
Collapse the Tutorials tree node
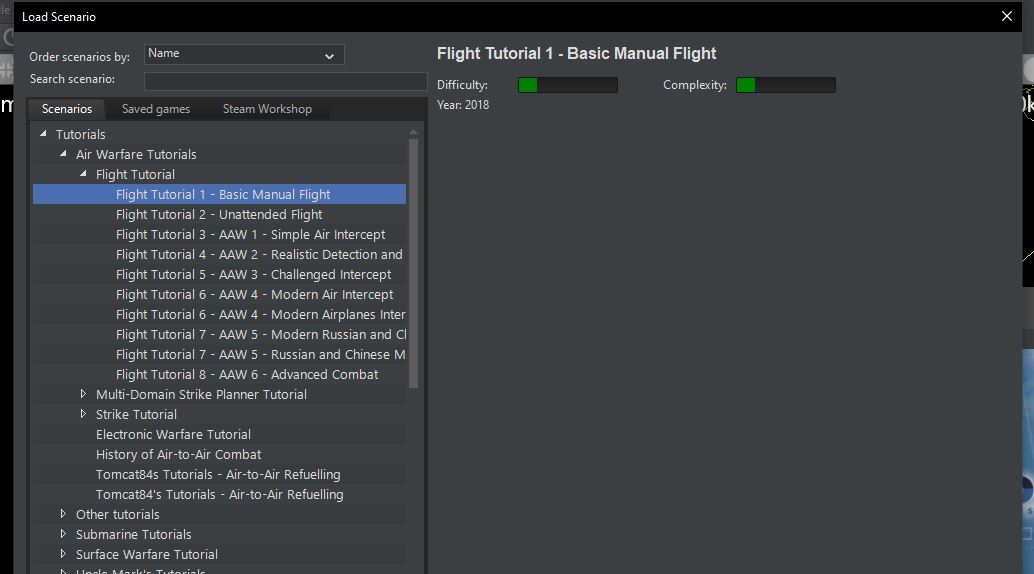tap(44, 134)
